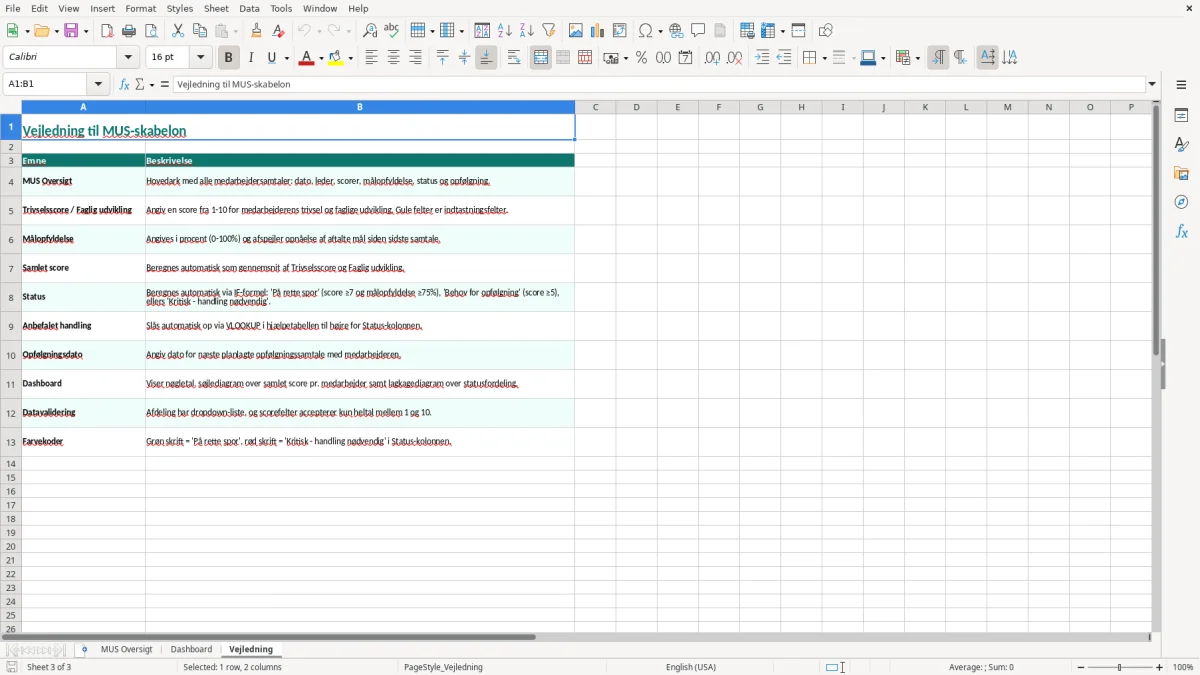Toggle Italic formatting
Viewport: 1200px width, 675px height.
coord(251,58)
